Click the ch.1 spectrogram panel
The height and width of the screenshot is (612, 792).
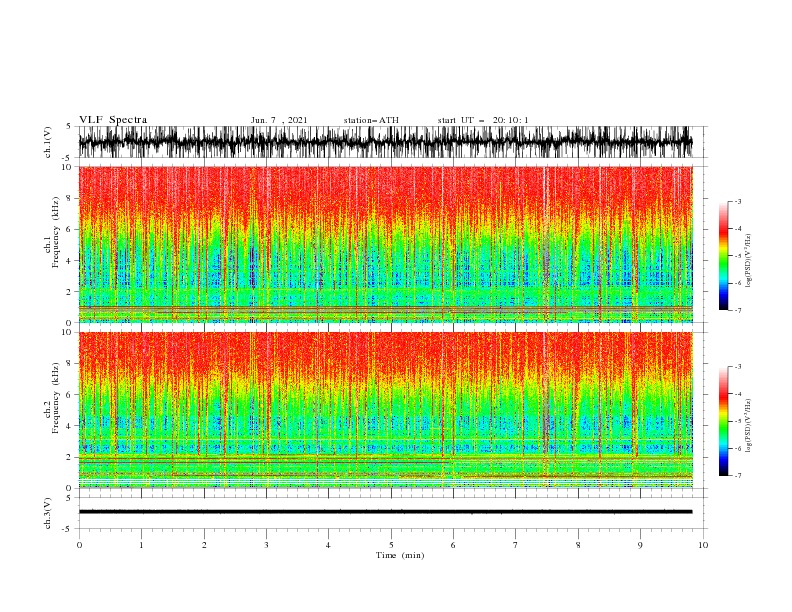pyautogui.click(x=385, y=244)
